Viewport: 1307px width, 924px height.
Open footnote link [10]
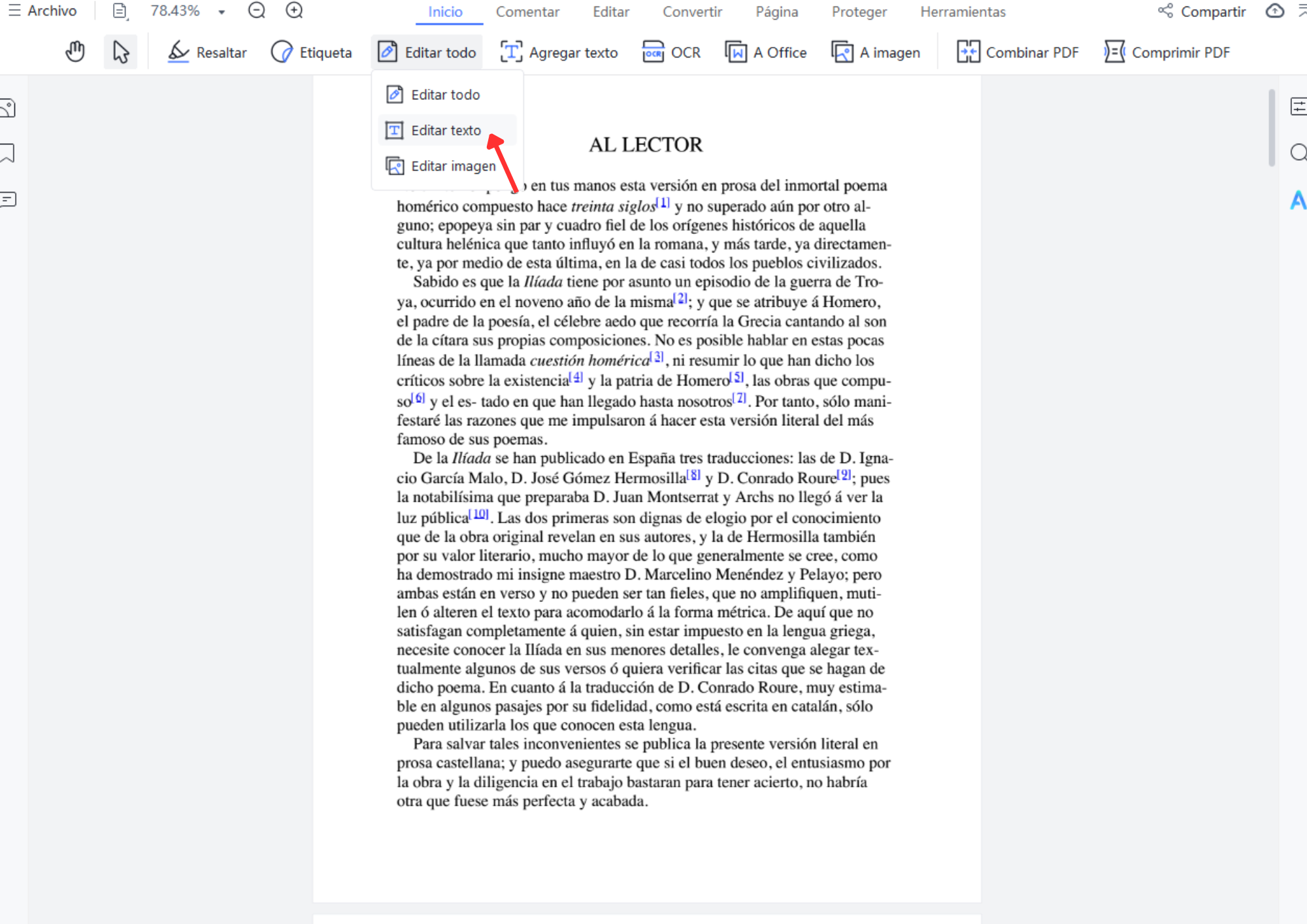[480, 514]
